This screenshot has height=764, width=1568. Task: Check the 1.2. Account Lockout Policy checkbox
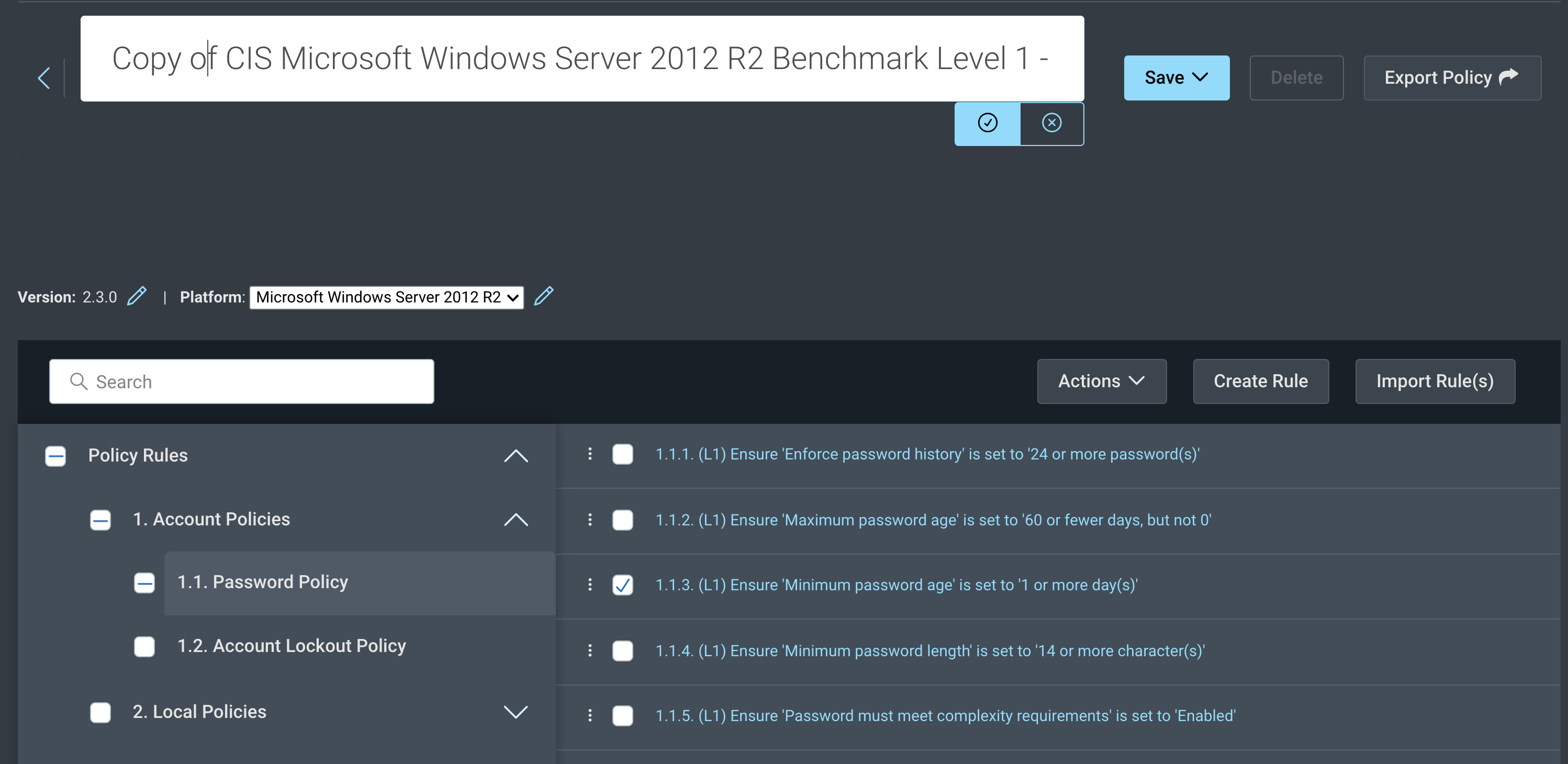[x=144, y=646]
